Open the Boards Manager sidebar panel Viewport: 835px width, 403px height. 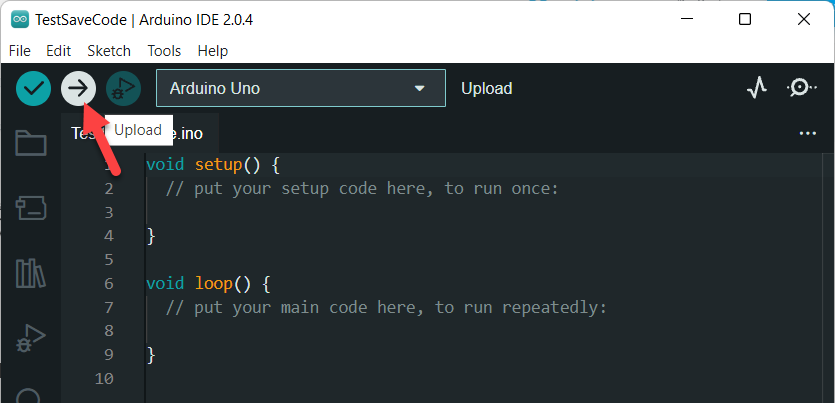point(31,208)
